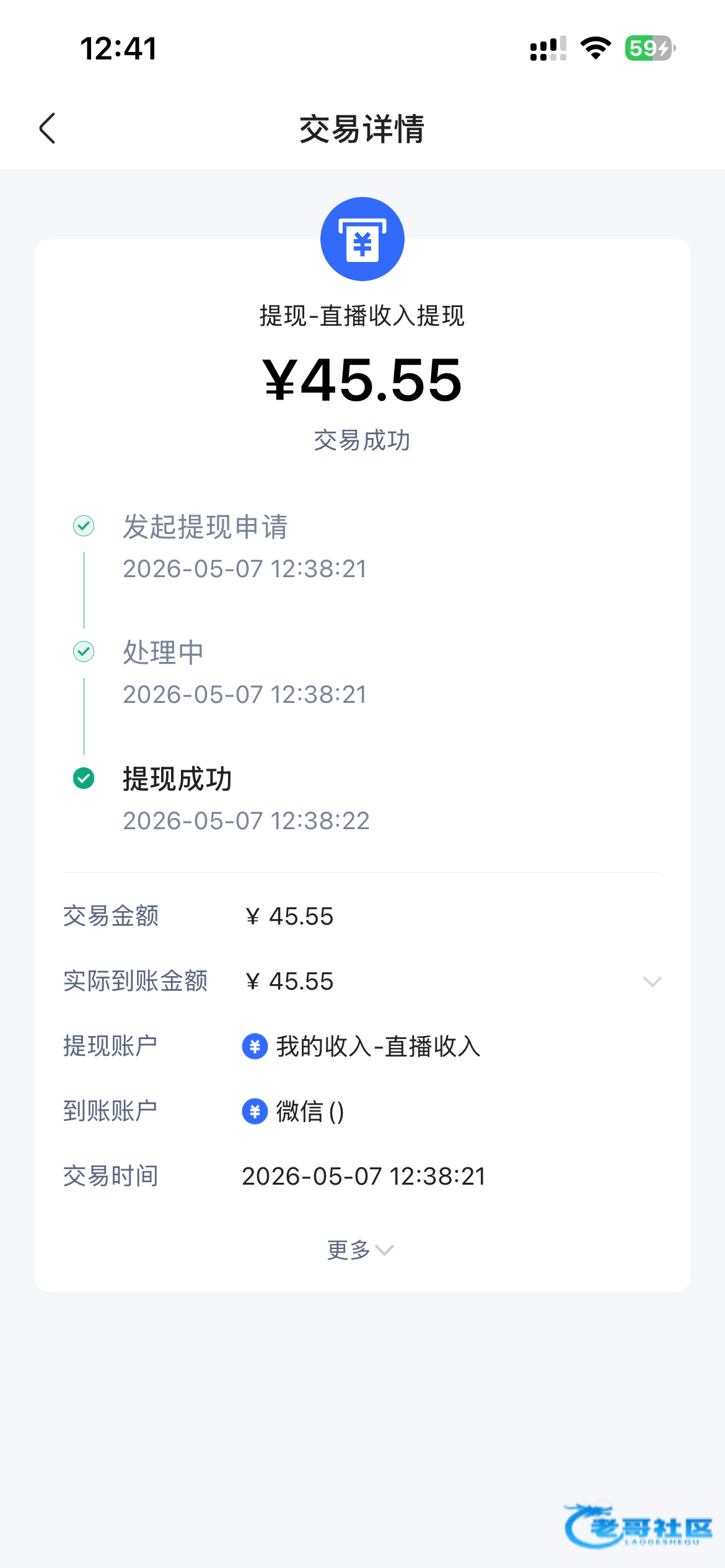Tap the yen icon beside 微信
Viewport: 725px width, 1568px height.
(x=255, y=1112)
